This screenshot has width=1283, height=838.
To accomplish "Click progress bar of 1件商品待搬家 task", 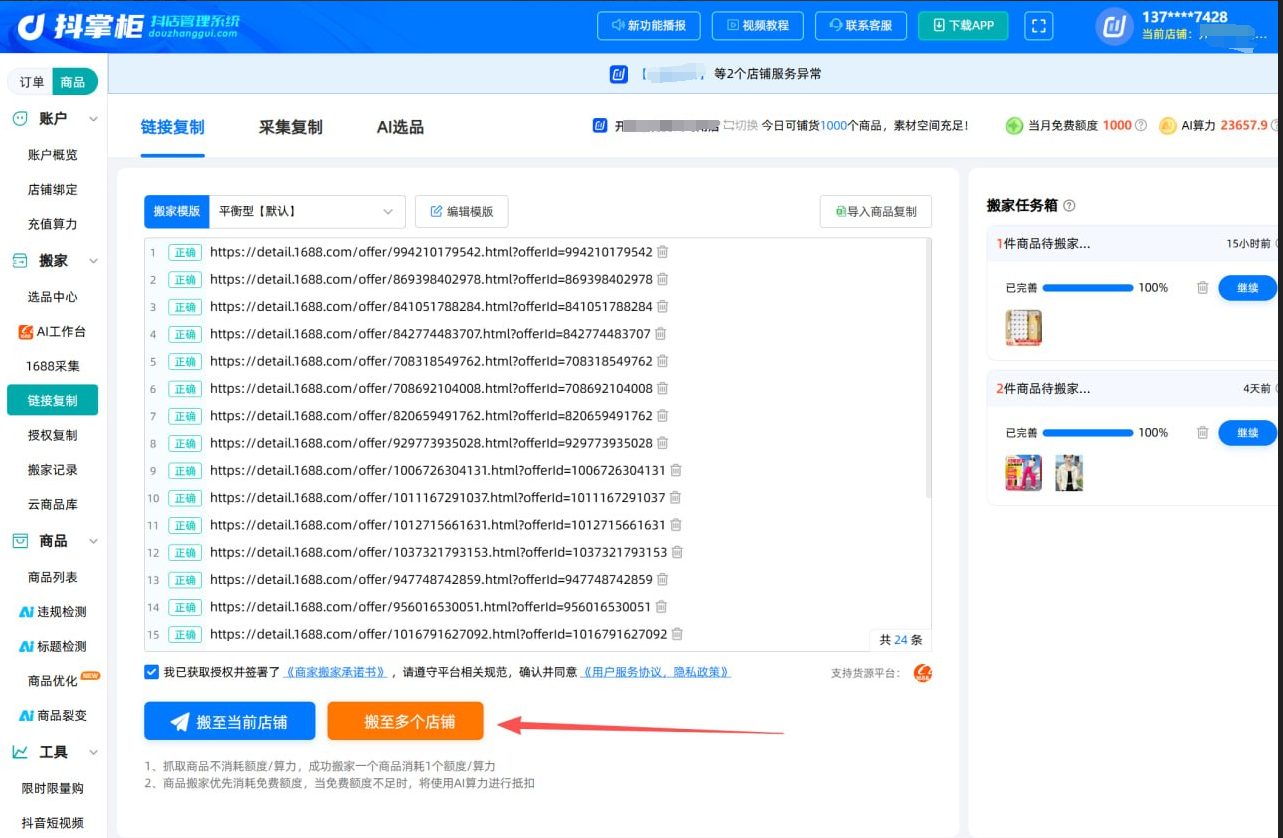I will point(1088,288).
